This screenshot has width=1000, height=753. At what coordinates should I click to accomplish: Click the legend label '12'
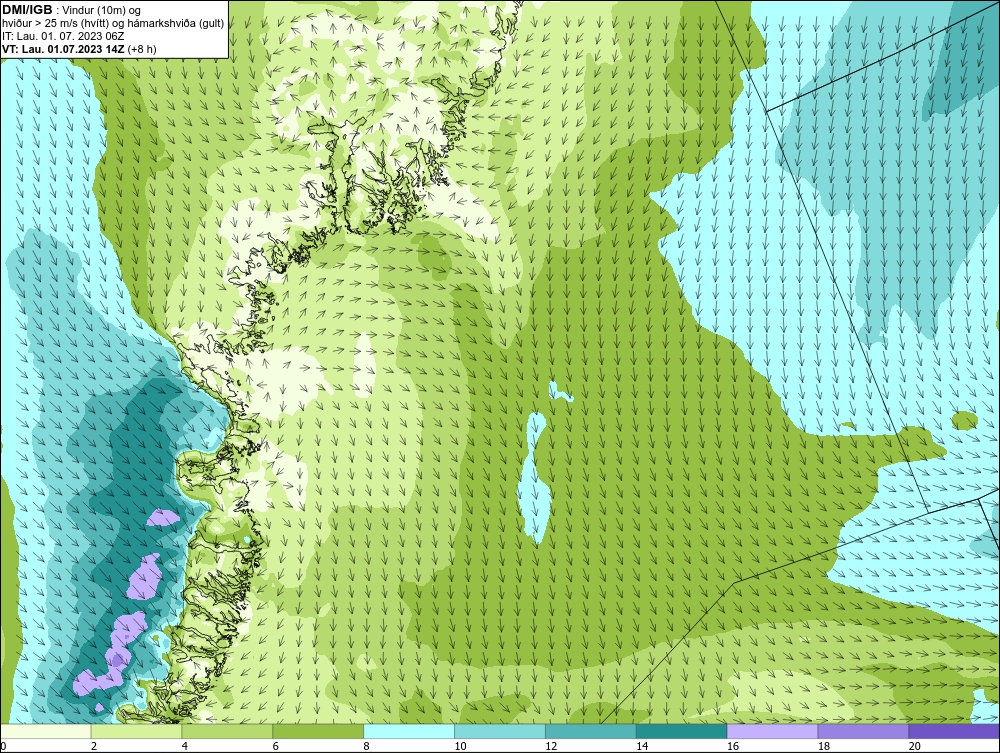[551, 746]
